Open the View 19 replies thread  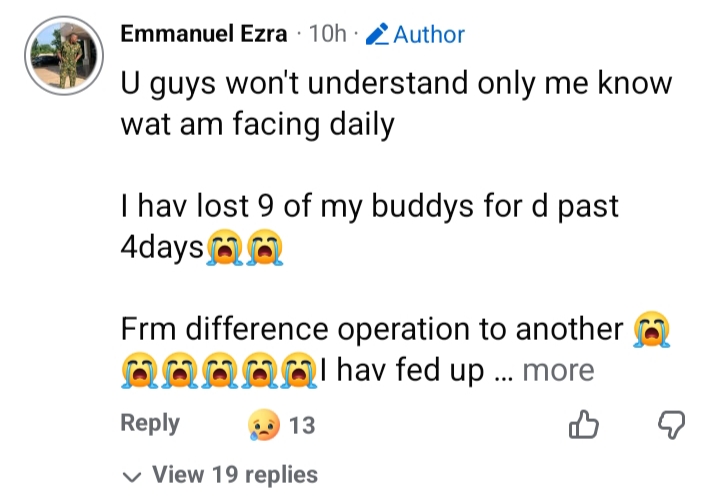click(x=234, y=475)
